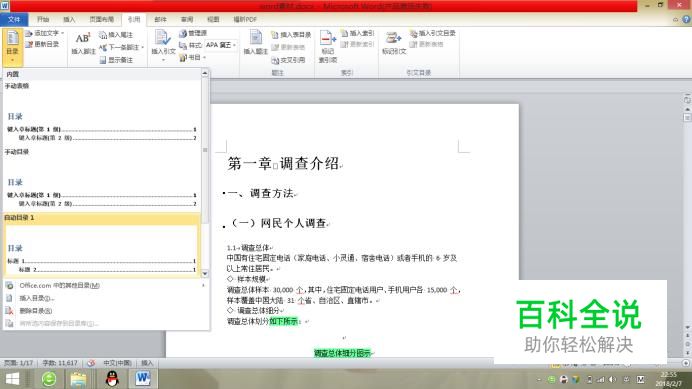The image size is (692, 389).
Task: Switch to the 福昕PDF tab
Action: pyautogui.click(x=245, y=19)
